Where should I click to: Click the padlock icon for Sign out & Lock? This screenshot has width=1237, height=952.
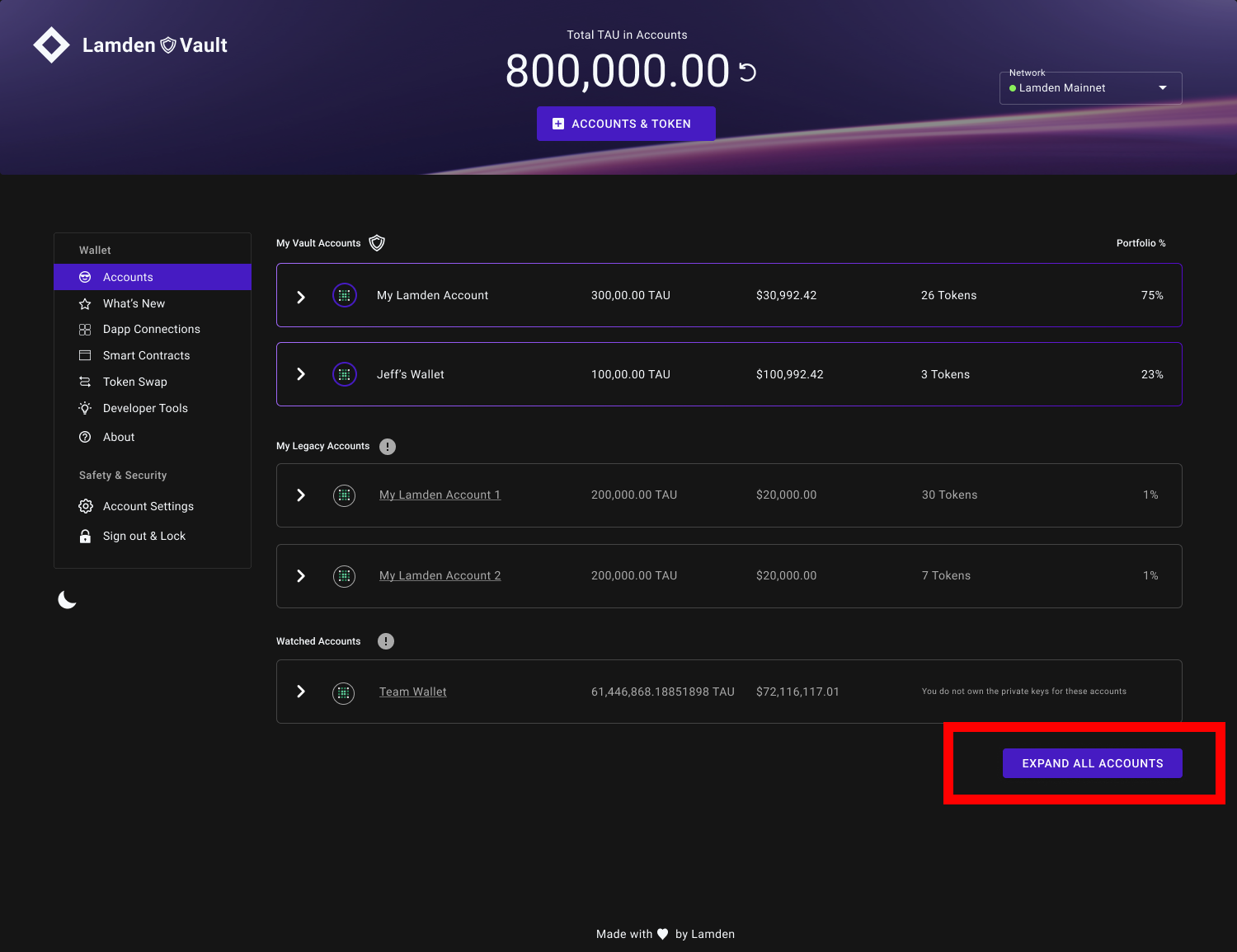pyautogui.click(x=85, y=537)
